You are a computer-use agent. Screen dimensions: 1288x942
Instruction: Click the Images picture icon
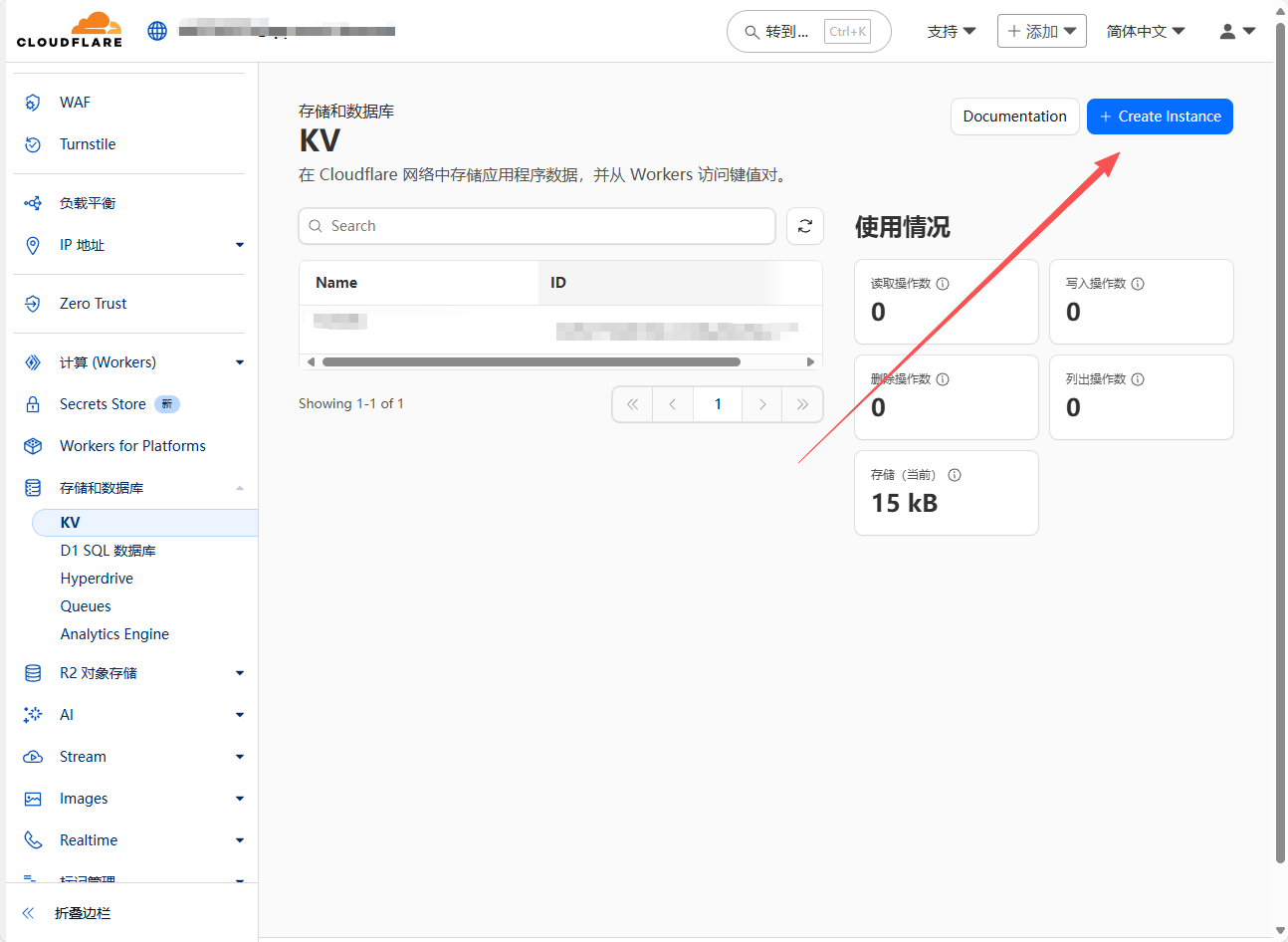click(33, 799)
